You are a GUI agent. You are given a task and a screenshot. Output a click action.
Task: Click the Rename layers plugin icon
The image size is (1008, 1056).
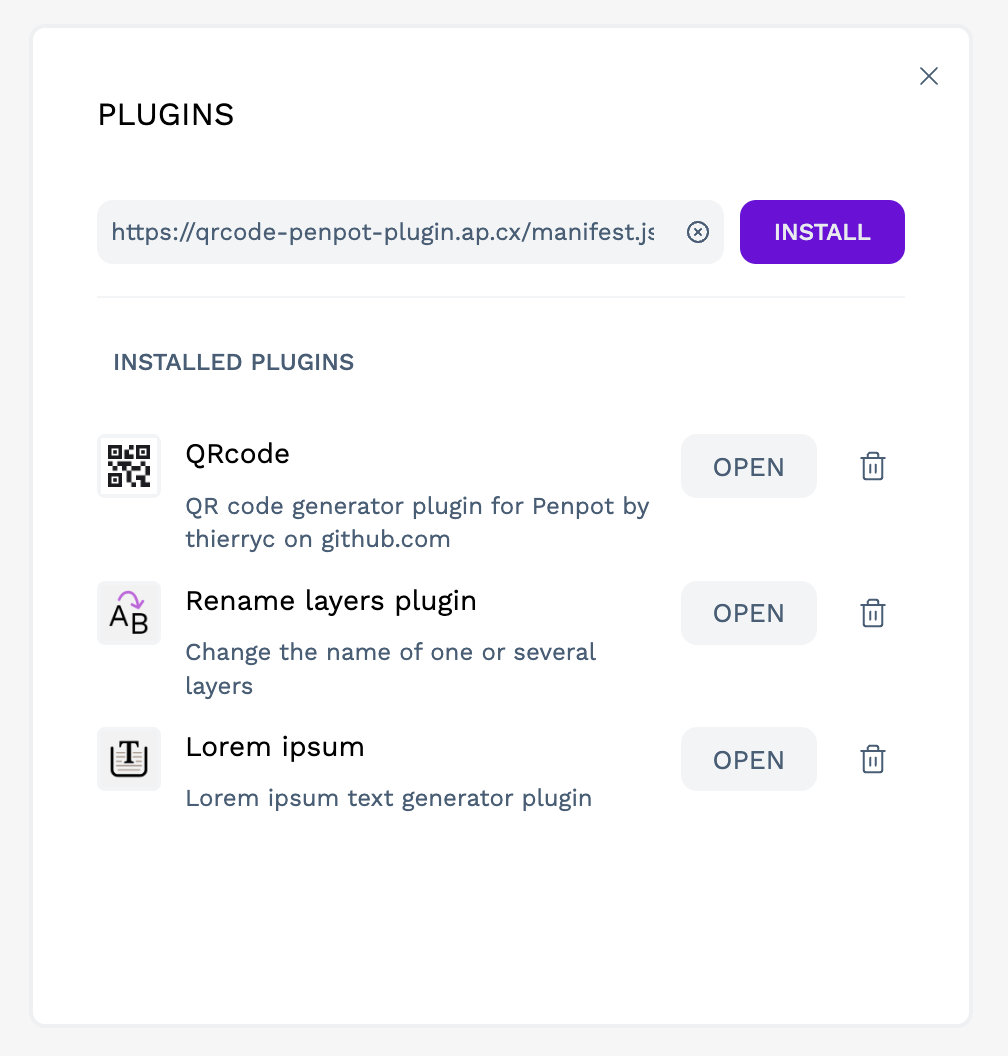[x=129, y=613]
